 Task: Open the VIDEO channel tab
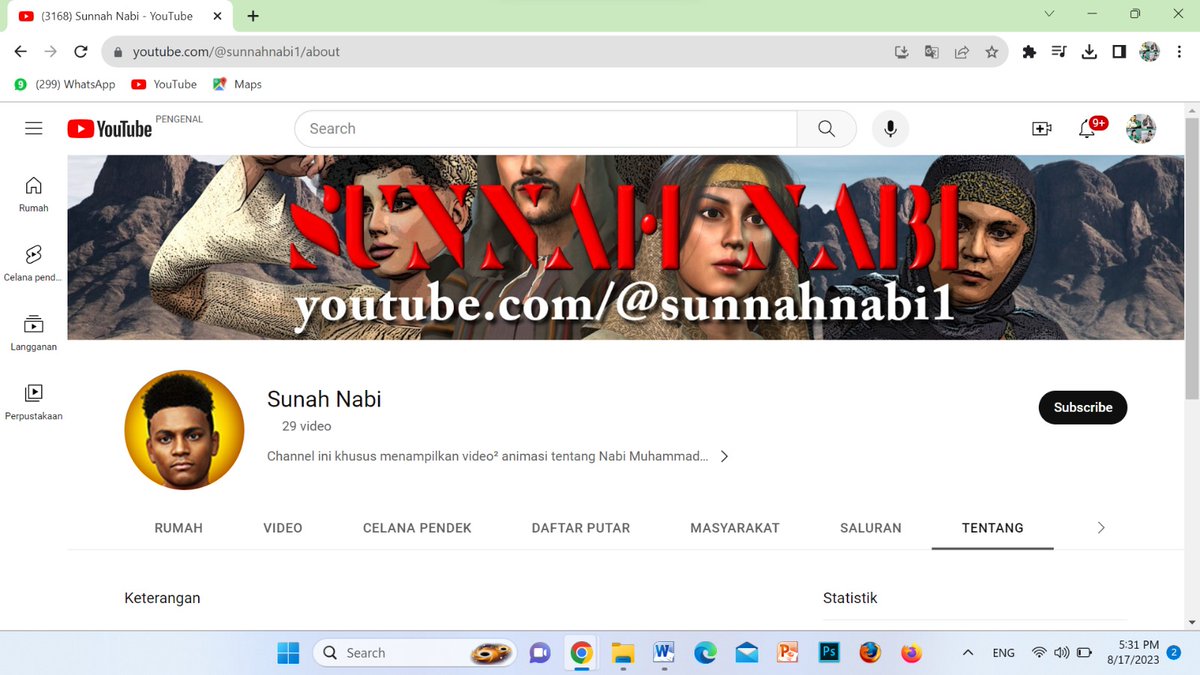pyautogui.click(x=283, y=528)
